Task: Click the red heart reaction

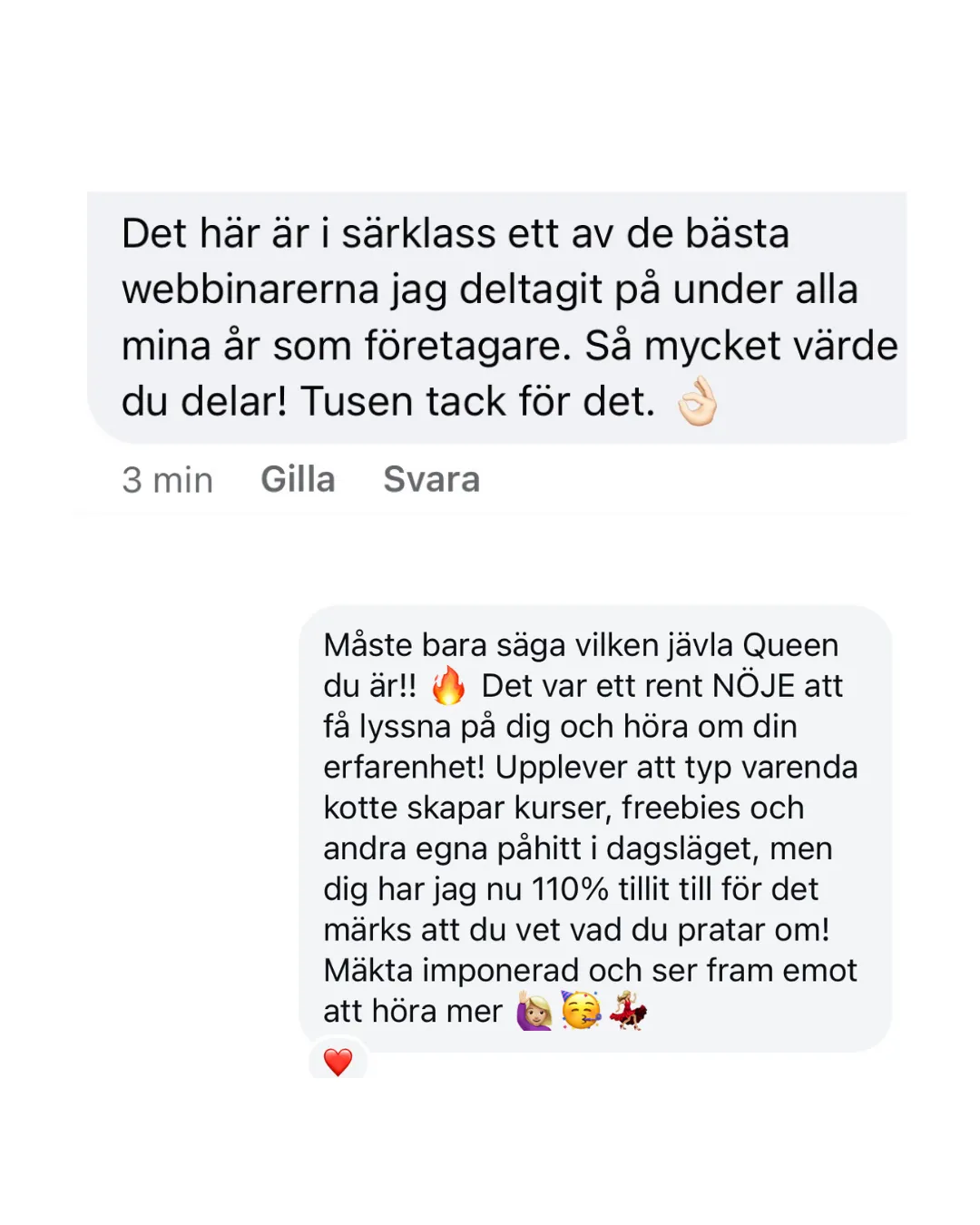Action: (338, 1062)
